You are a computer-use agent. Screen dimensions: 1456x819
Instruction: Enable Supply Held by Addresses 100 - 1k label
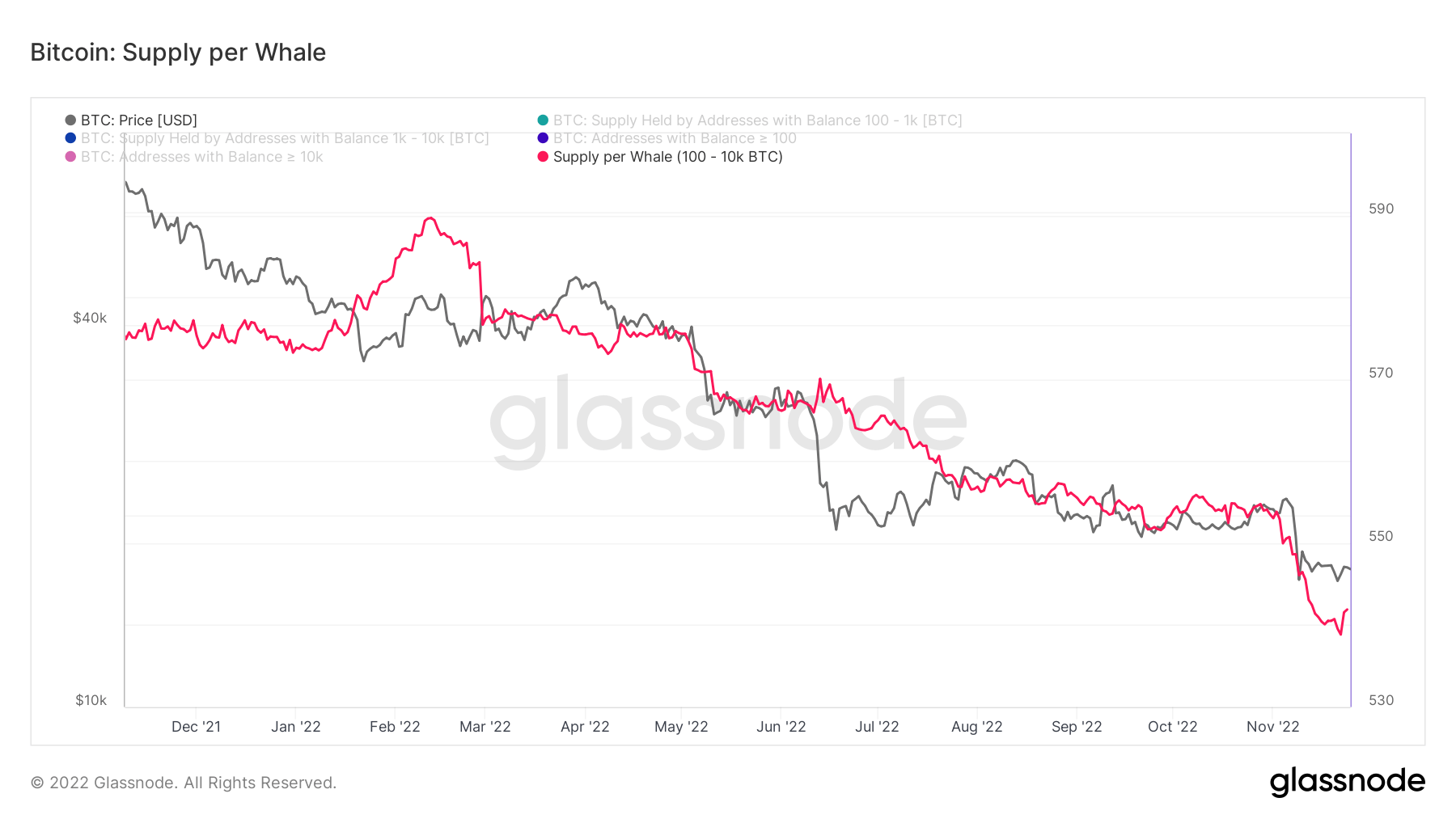757,120
